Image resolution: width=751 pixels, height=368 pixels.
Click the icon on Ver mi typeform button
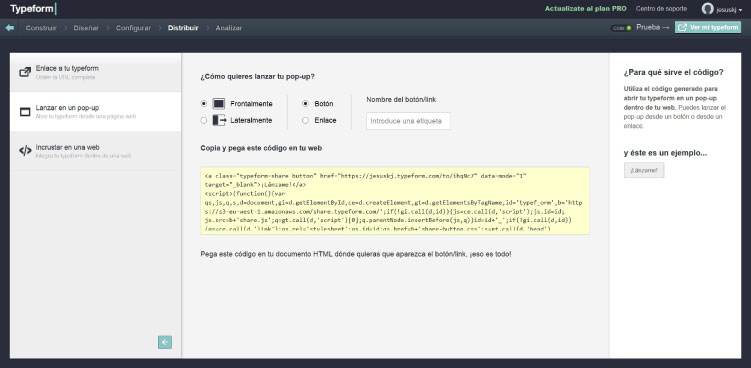click(683, 28)
